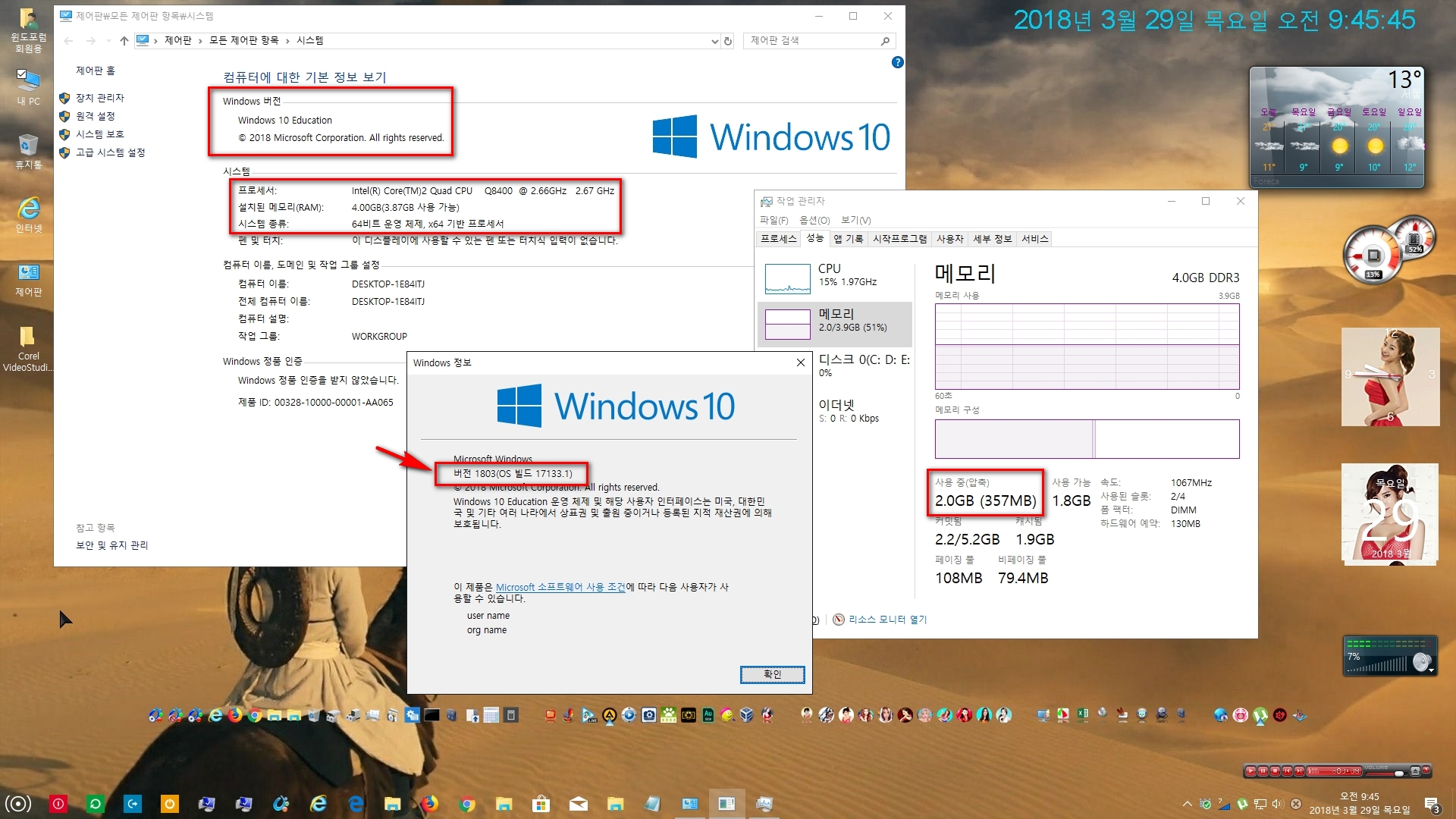The height and width of the screenshot is (819, 1456).
Task: Click the refresh button in the address bar
Action: (x=728, y=41)
